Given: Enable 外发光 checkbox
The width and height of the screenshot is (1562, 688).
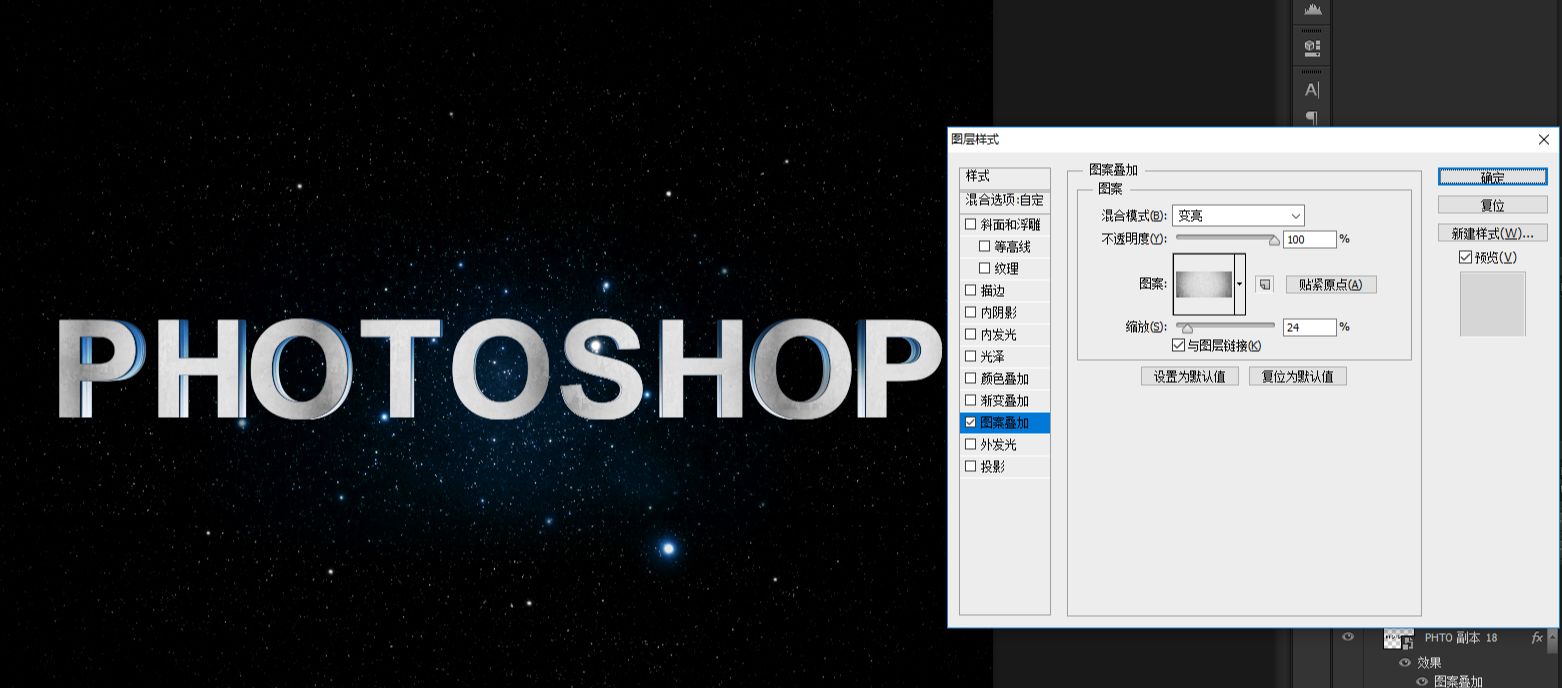Looking at the screenshot, I should tap(970, 444).
